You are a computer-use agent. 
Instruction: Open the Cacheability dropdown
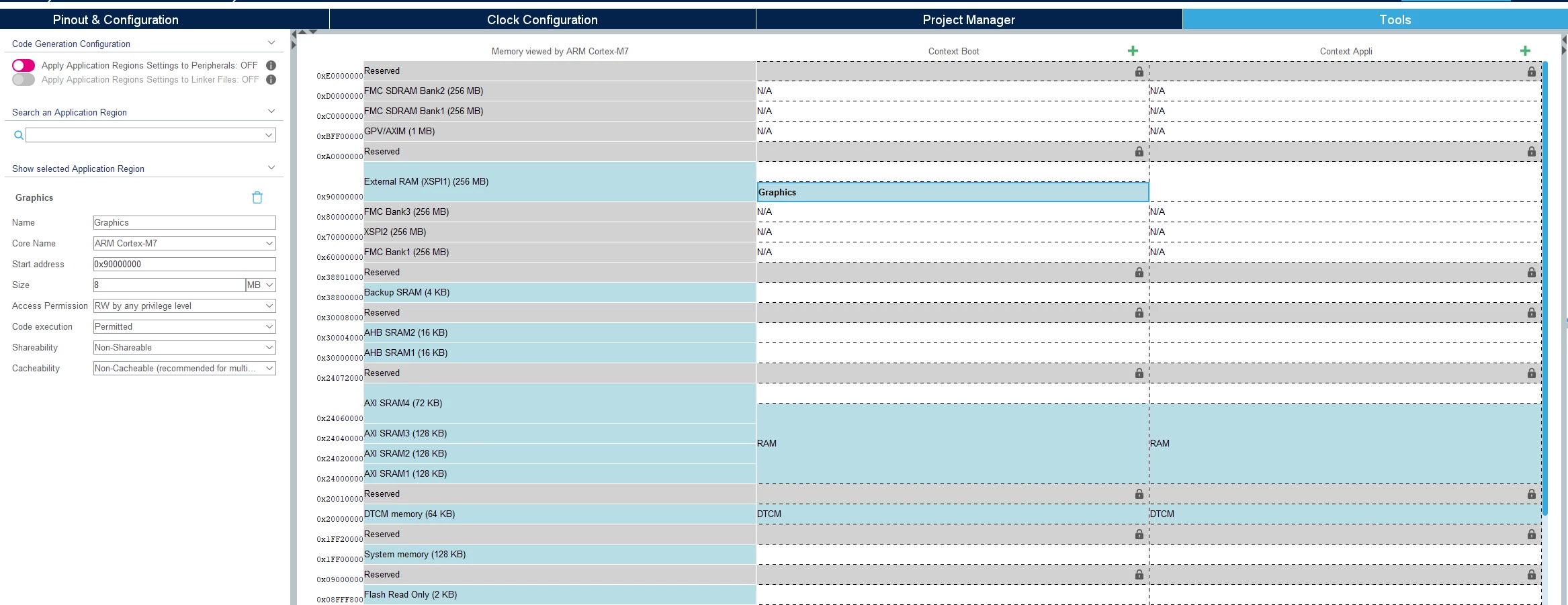(x=185, y=368)
